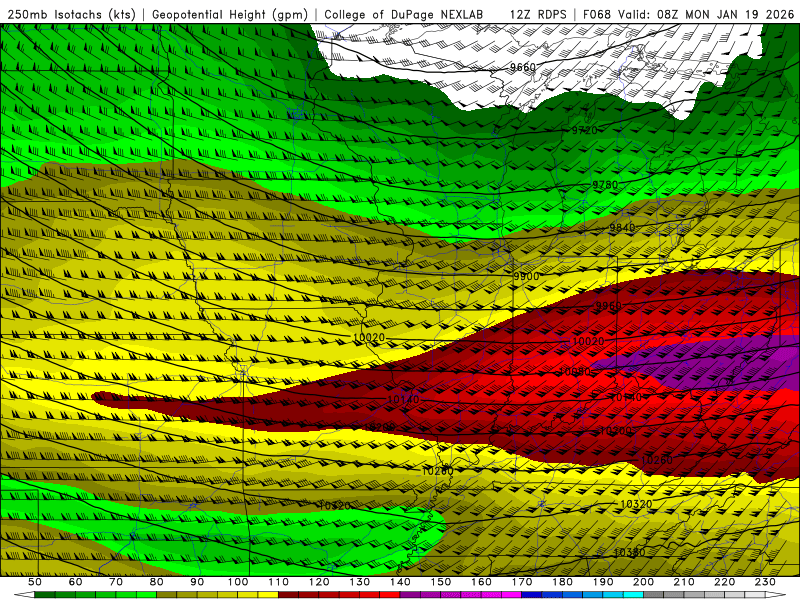Click 'Valid: 08Z MON JAN 19 2026'
Image resolution: width=800 pixels, height=600 pixels.
(x=706, y=14)
